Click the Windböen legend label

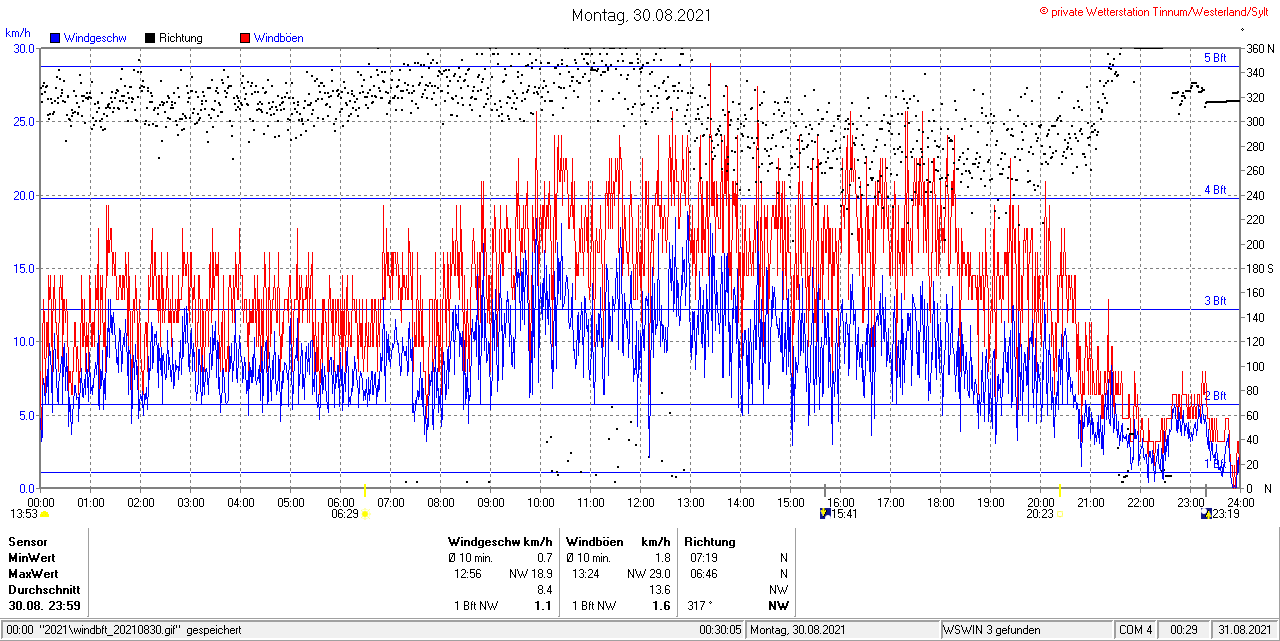pyautogui.click(x=279, y=38)
